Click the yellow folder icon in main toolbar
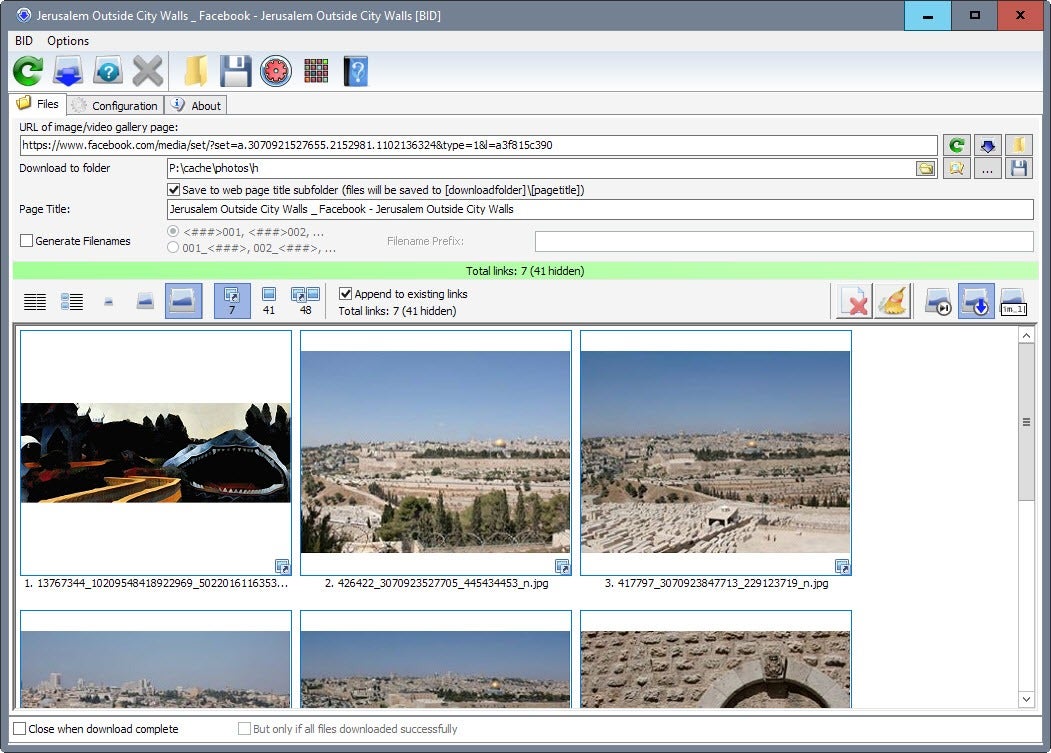Screen dimensions: 1051x753 point(196,71)
